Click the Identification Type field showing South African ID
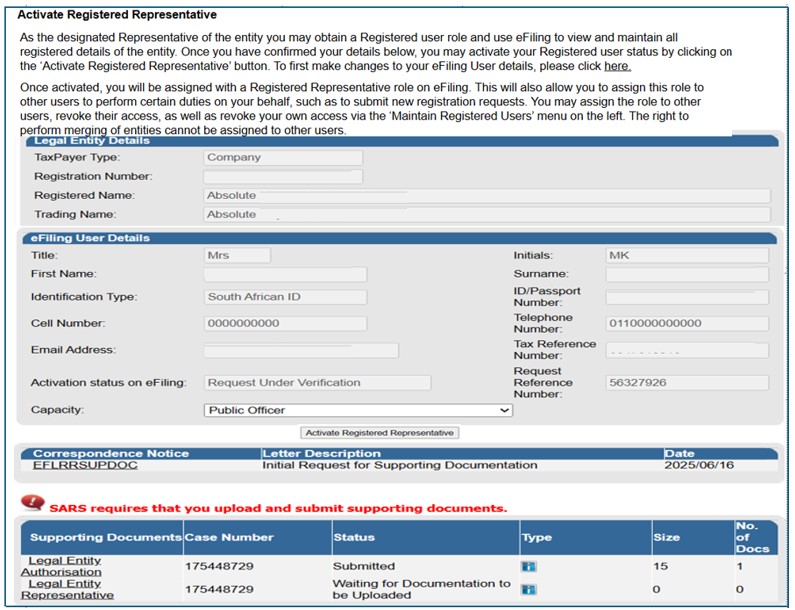This screenshot has height=610, width=795. (285, 297)
